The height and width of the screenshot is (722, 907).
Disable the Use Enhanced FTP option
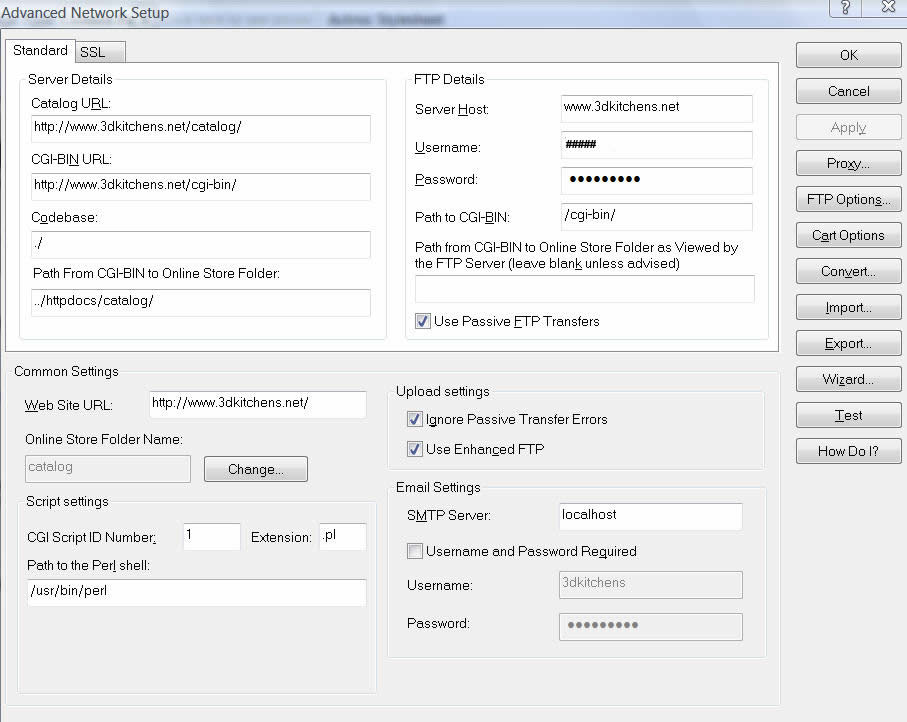pos(415,449)
